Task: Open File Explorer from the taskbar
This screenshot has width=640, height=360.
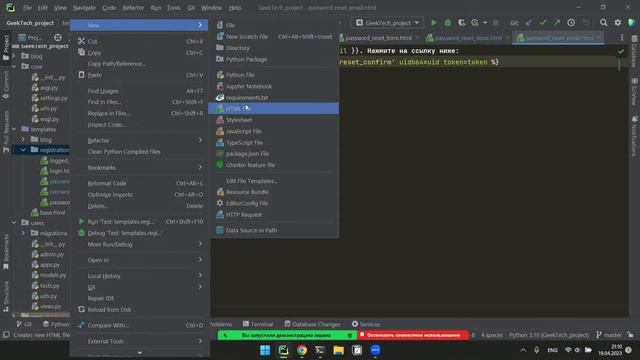Action: tap(338, 350)
